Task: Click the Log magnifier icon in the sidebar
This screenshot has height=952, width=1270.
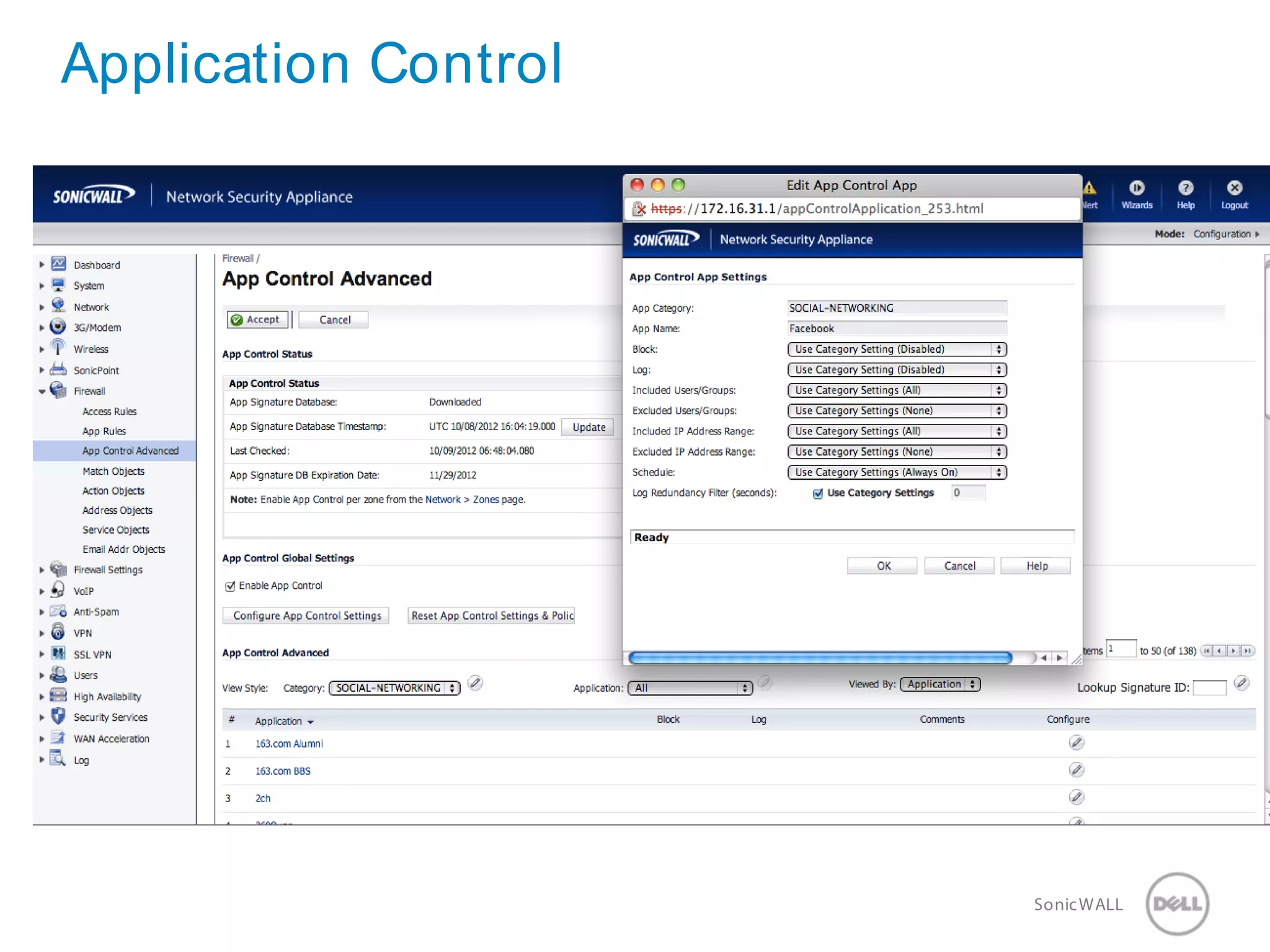Action: (x=58, y=759)
